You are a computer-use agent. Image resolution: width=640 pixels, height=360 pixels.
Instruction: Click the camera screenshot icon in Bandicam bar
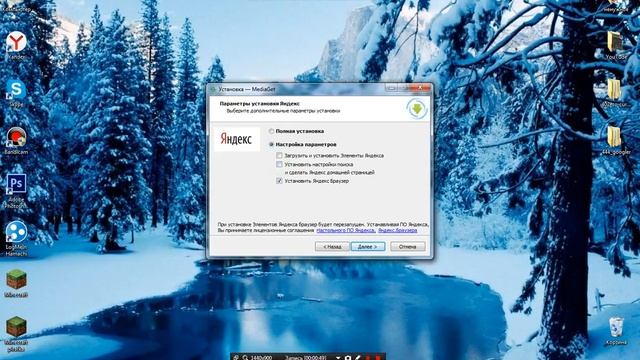(x=349, y=358)
